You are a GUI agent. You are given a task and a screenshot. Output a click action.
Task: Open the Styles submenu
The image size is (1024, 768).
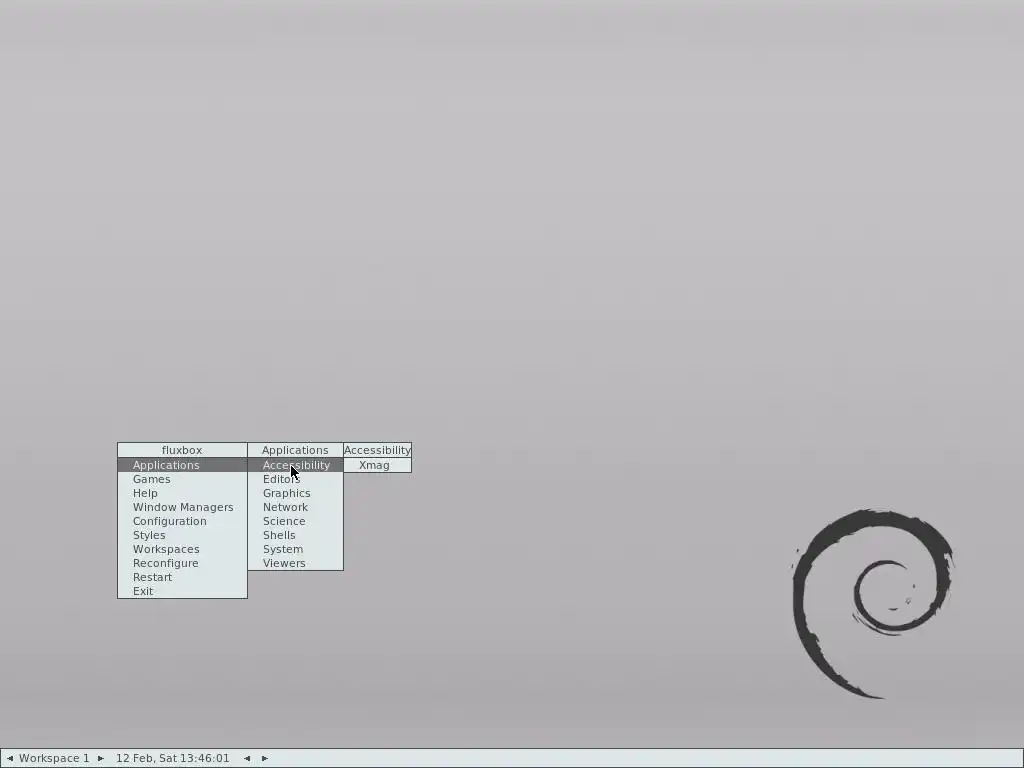[182, 536]
